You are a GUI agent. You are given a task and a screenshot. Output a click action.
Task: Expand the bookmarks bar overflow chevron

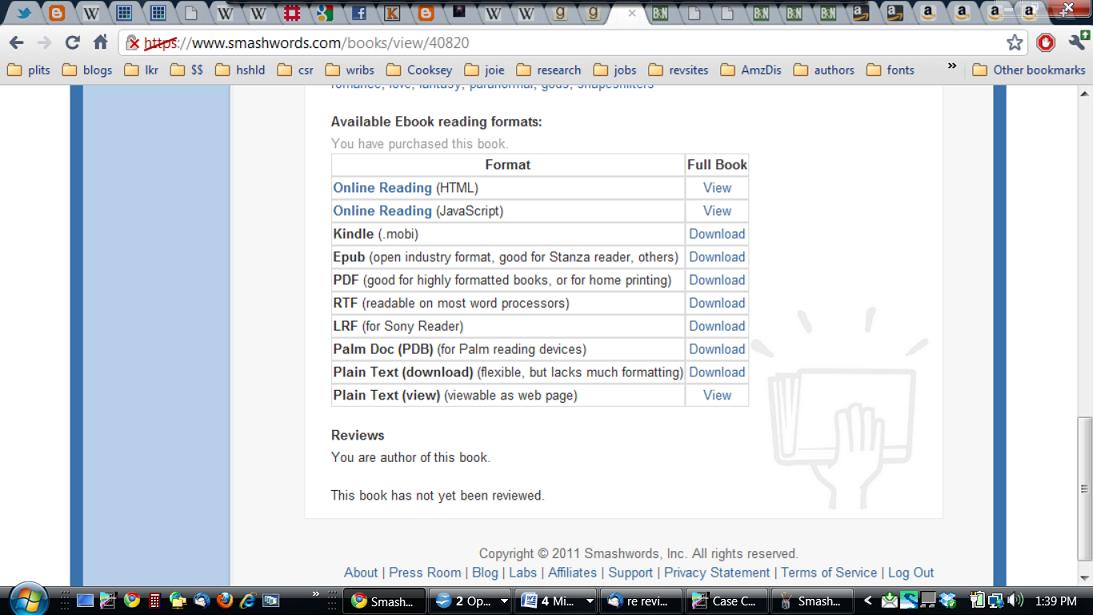[x=952, y=66]
